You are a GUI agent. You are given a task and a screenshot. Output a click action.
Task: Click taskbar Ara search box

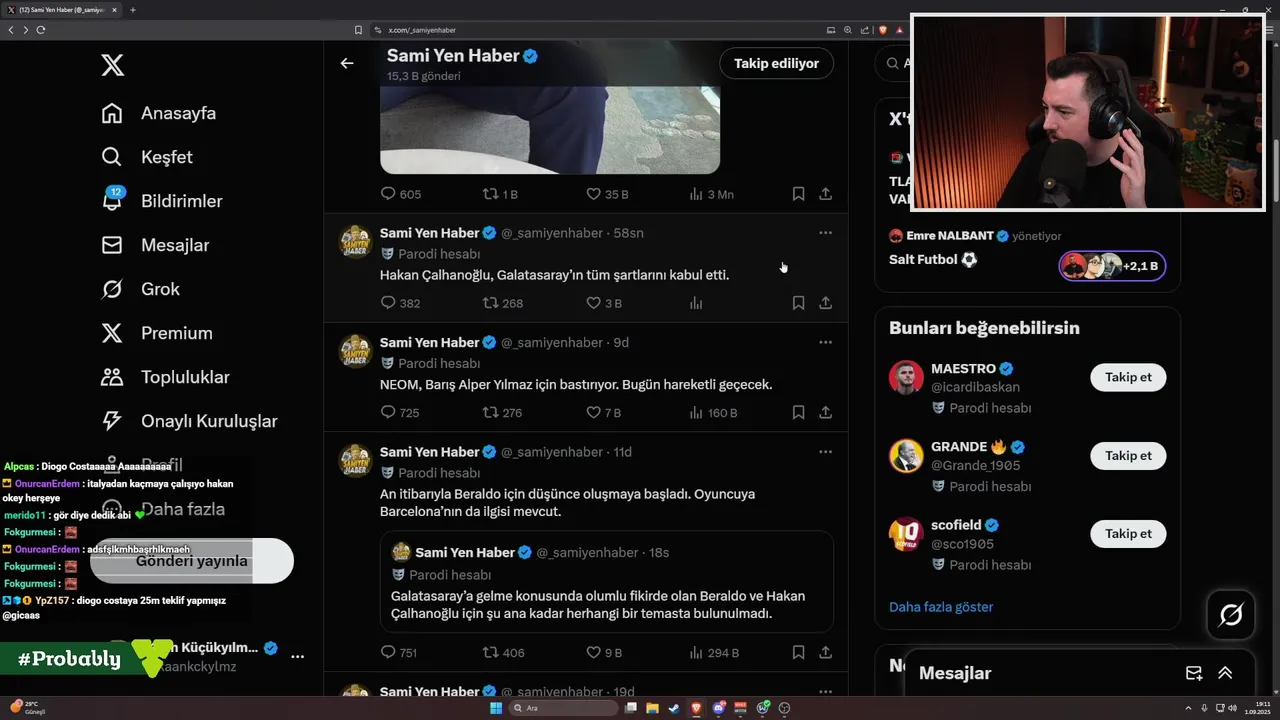(x=564, y=708)
